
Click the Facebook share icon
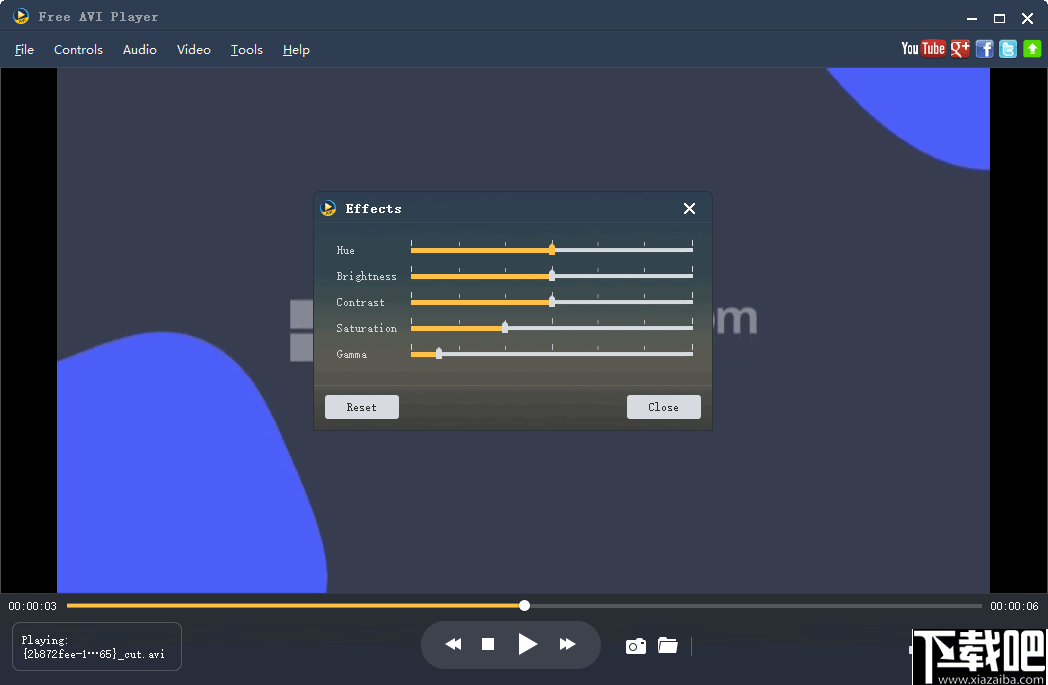985,49
